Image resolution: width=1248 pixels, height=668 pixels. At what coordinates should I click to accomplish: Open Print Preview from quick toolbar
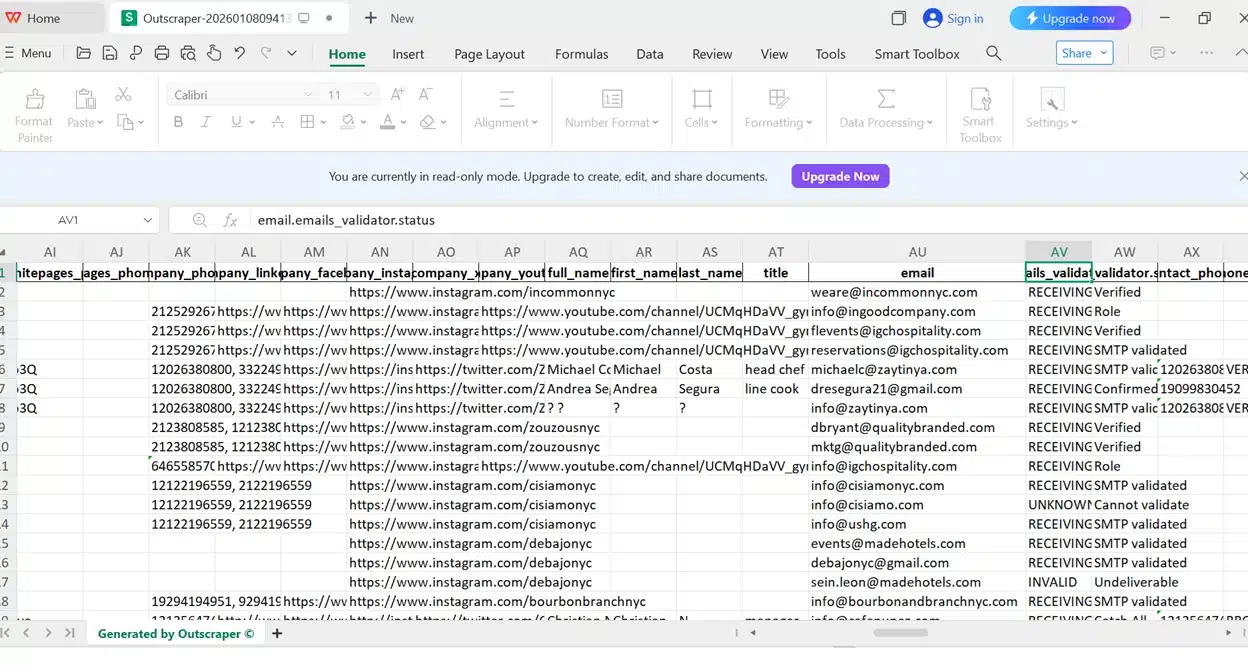point(188,54)
